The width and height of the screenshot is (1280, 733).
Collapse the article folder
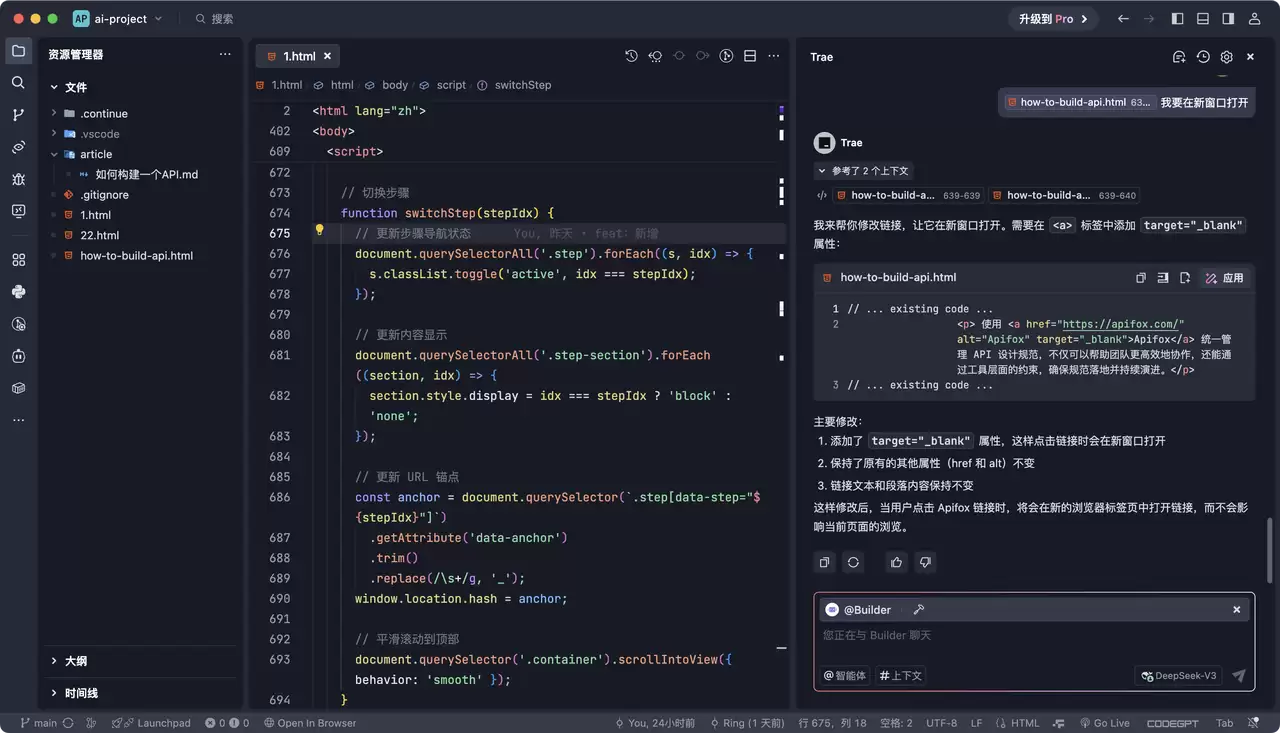click(x=54, y=154)
